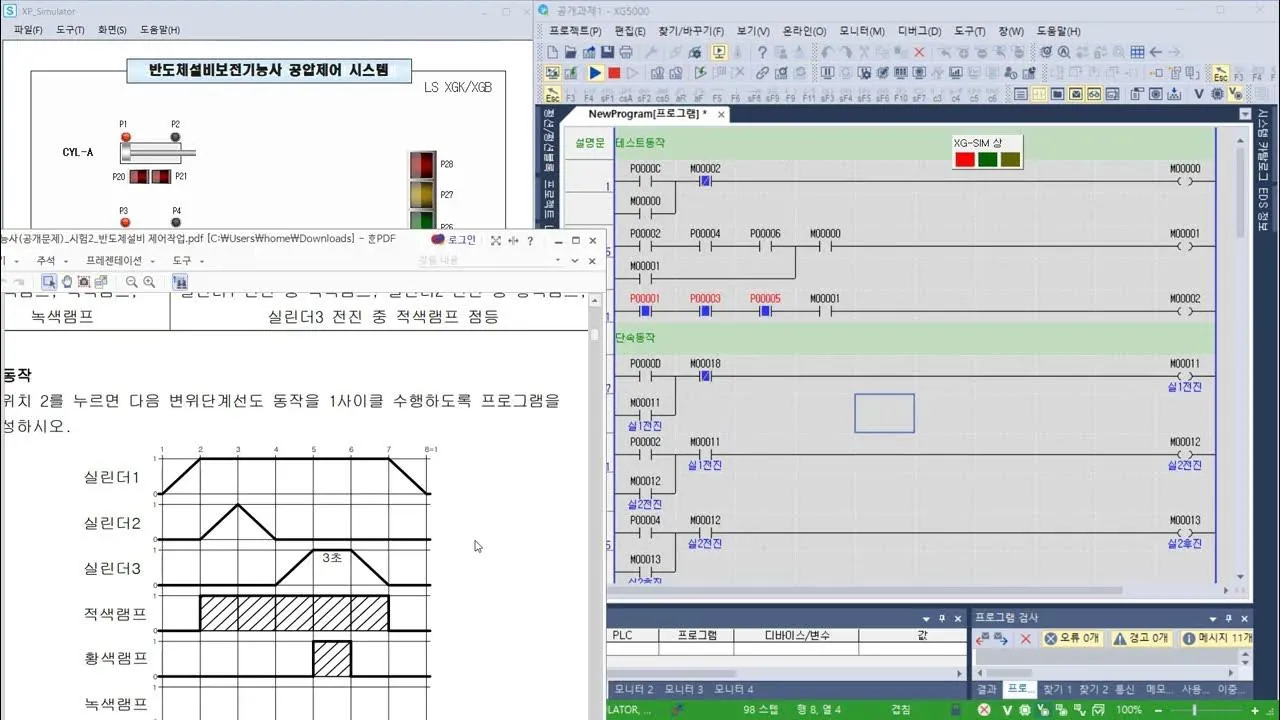Click the link chain icon in toolbar
This screenshot has height=720, width=1280.
(x=762, y=73)
